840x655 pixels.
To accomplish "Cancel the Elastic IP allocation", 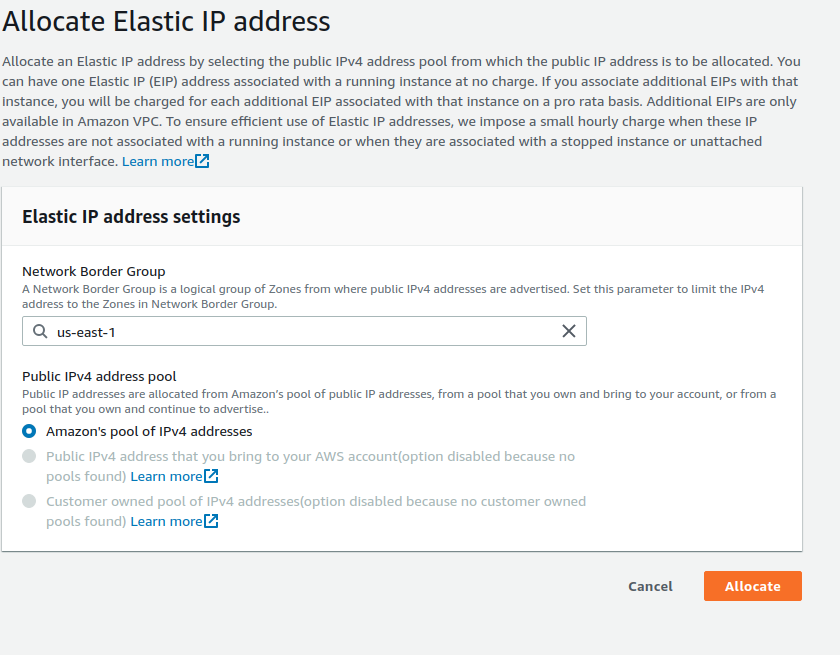I will coord(650,587).
